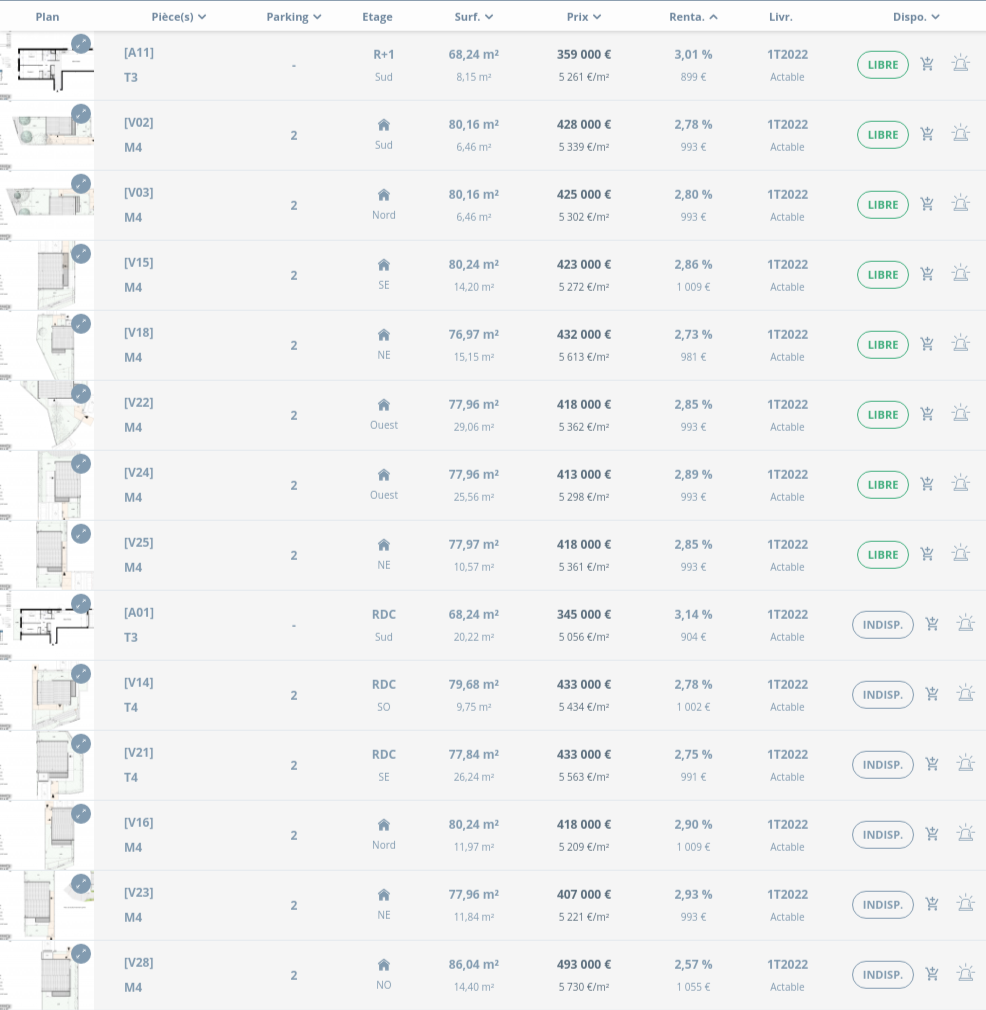Open lot V23 reference link
The width and height of the screenshot is (986, 1010).
139,893
